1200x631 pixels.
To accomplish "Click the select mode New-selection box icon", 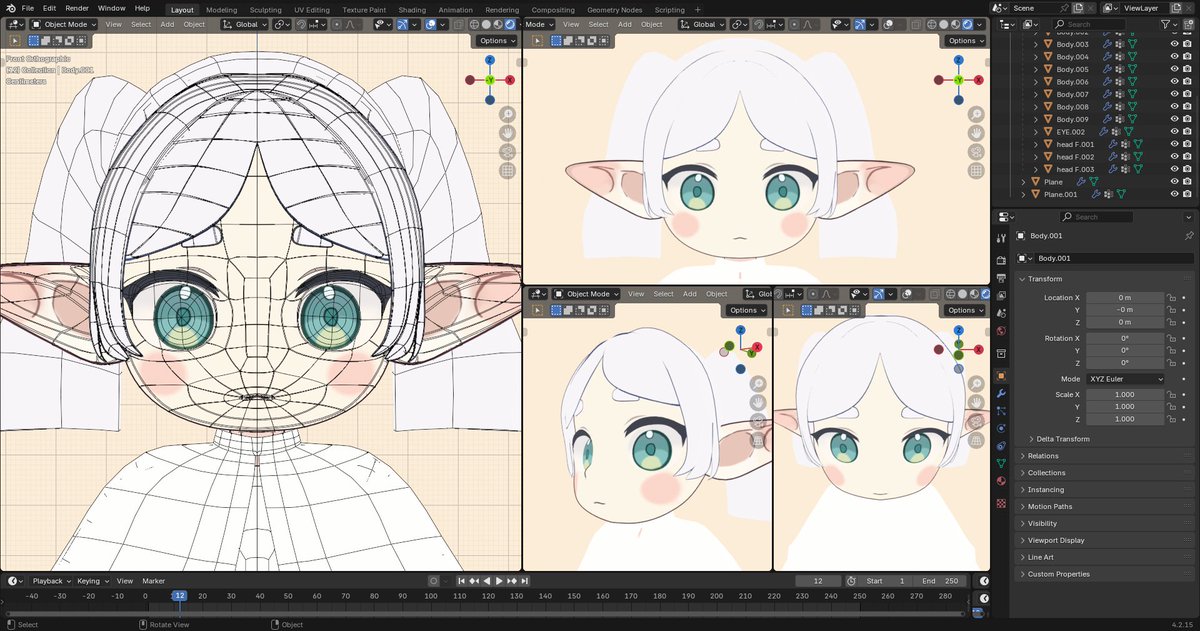I will (x=34, y=41).
